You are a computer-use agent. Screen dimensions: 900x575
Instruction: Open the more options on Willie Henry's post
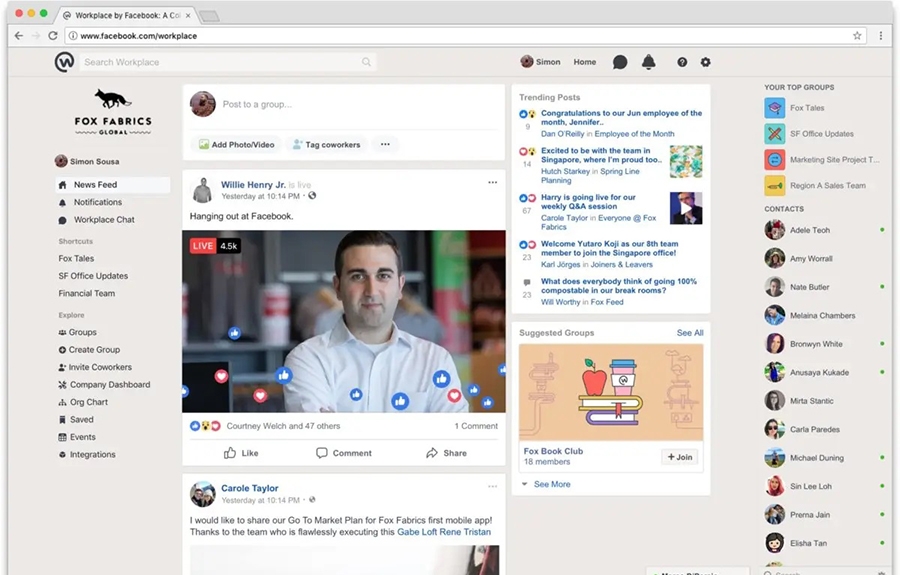click(x=492, y=183)
